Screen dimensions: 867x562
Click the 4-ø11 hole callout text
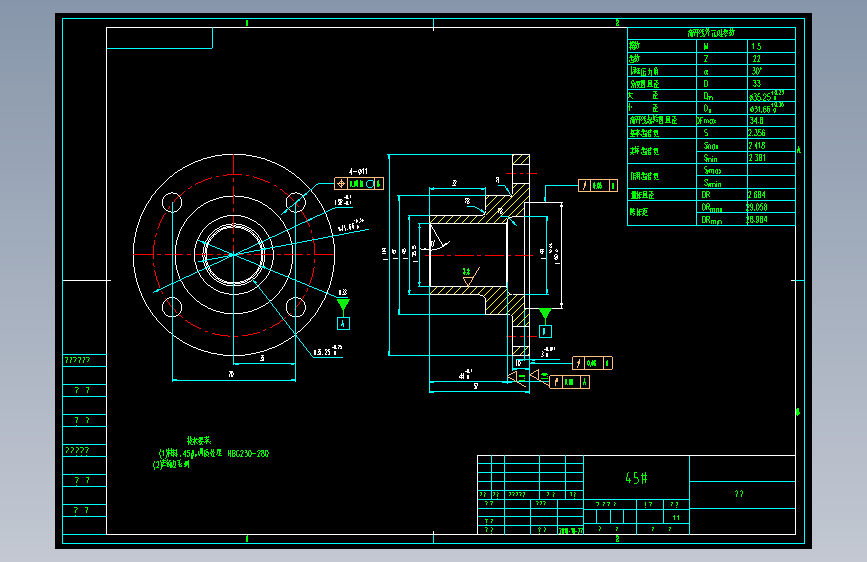coord(358,171)
